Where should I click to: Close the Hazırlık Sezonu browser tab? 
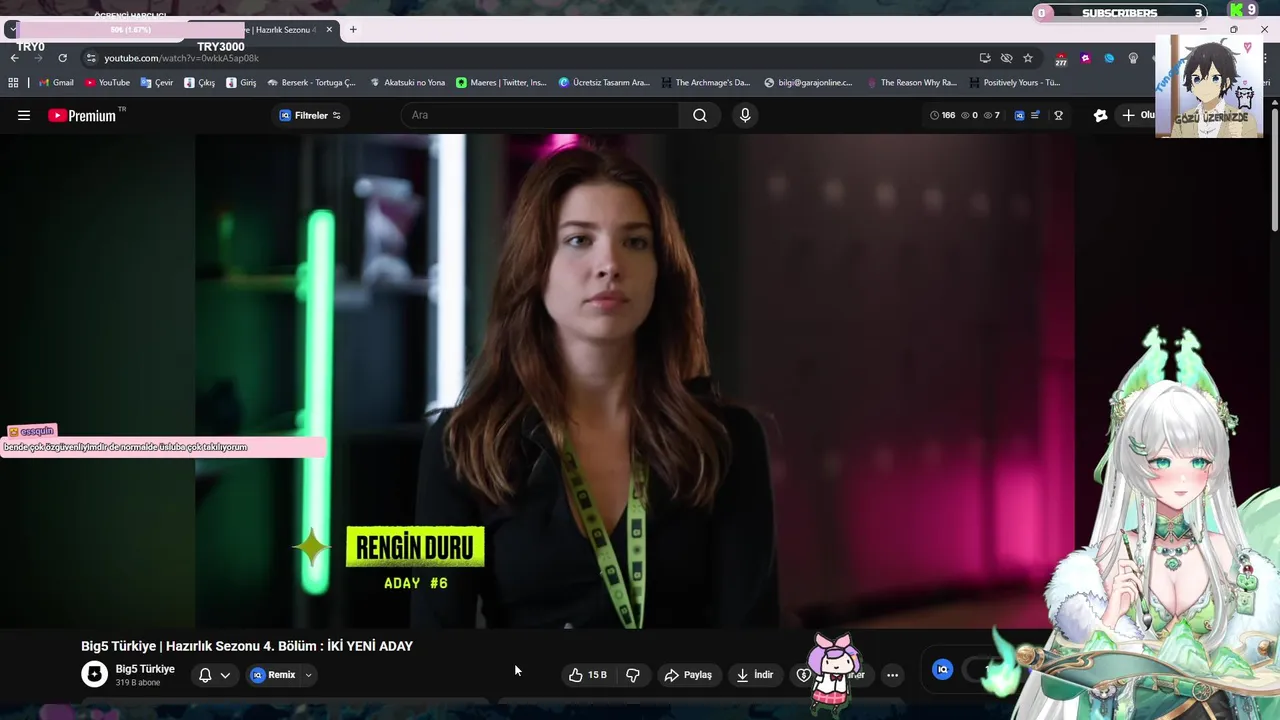coord(329,30)
